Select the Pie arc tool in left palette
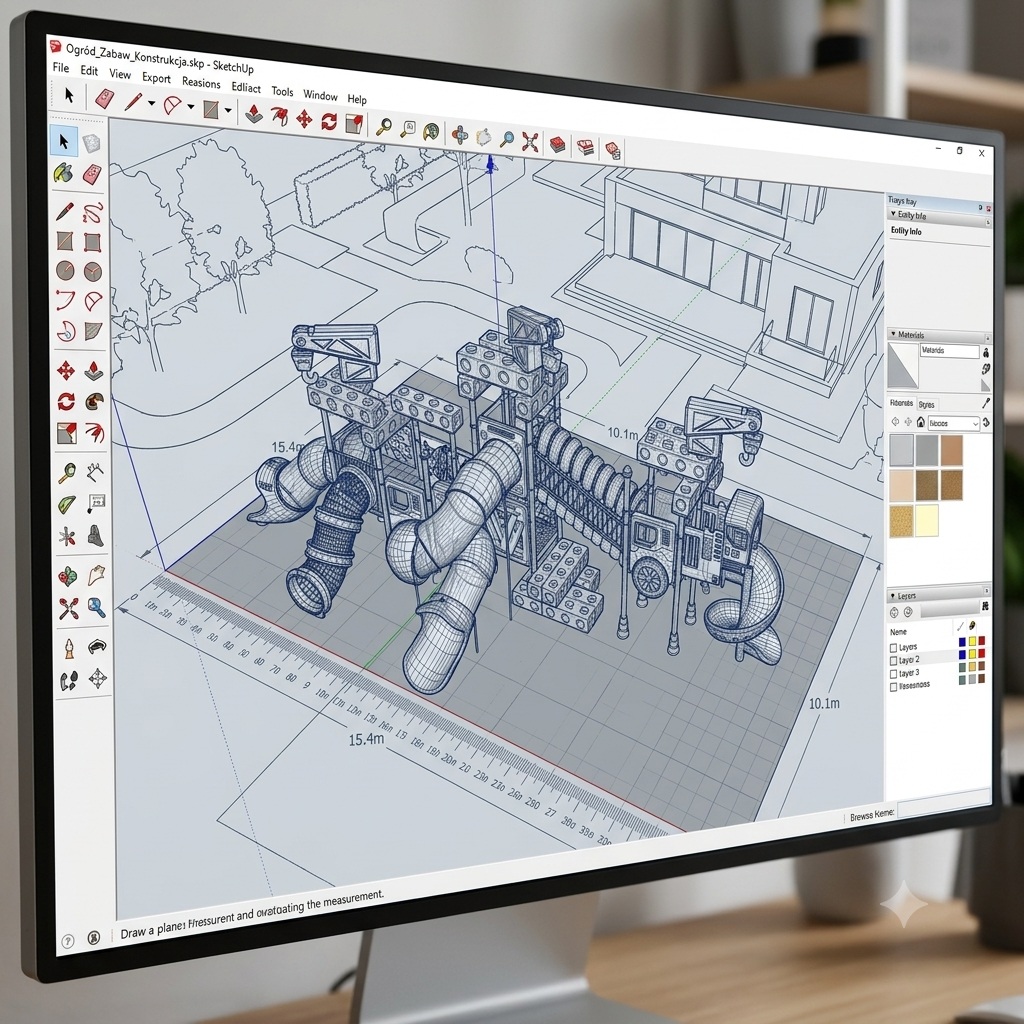The image size is (1024, 1024). [93, 300]
